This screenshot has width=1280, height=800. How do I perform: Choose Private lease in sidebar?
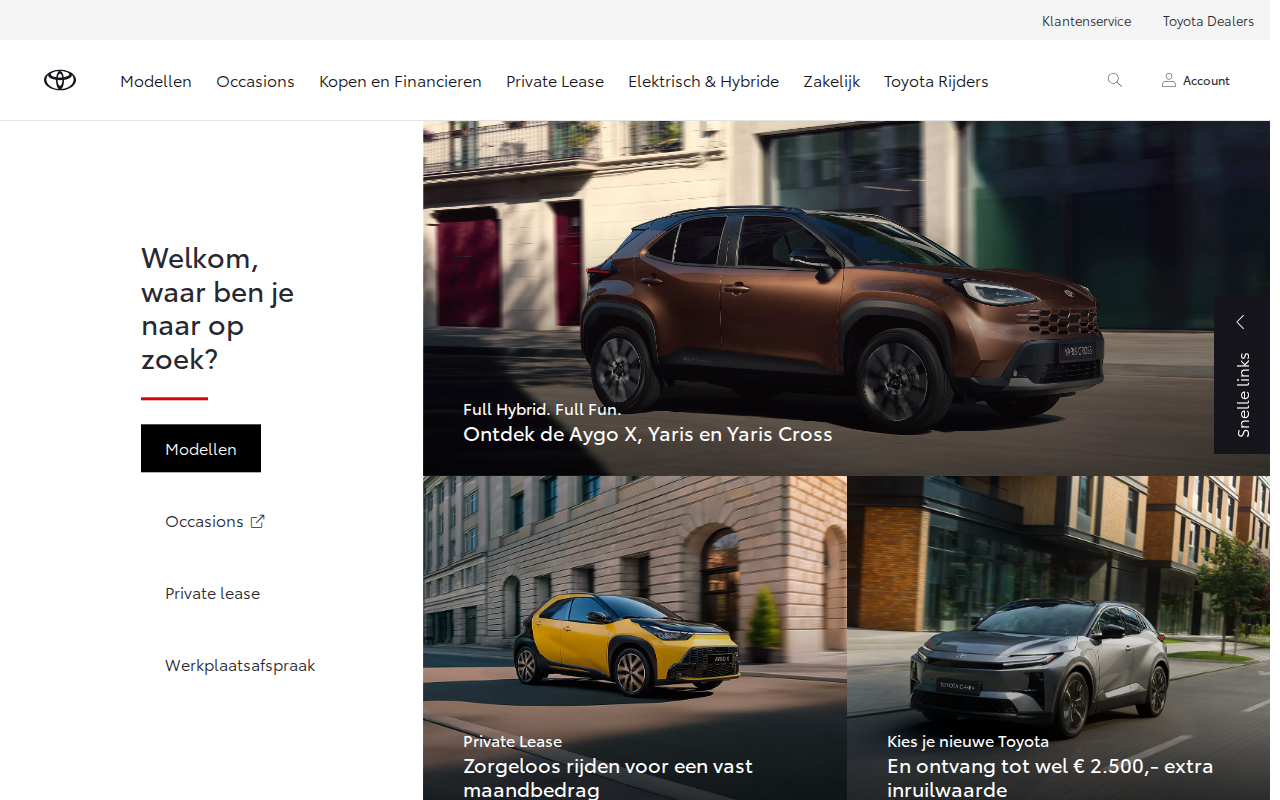click(x=212, y=593)
